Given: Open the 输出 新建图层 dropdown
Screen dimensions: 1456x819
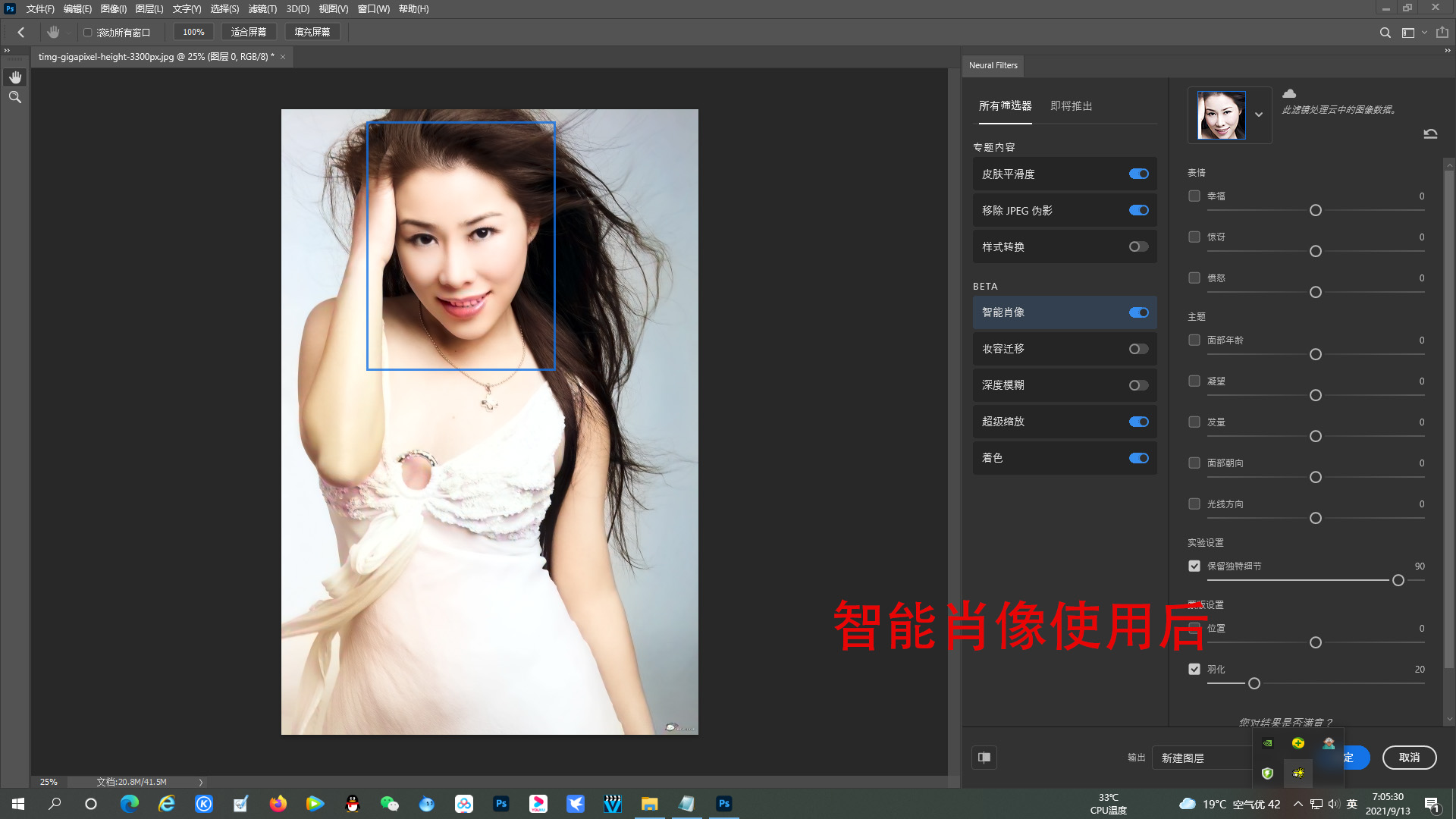Looking at the screenshot, I should point(1202,758).
